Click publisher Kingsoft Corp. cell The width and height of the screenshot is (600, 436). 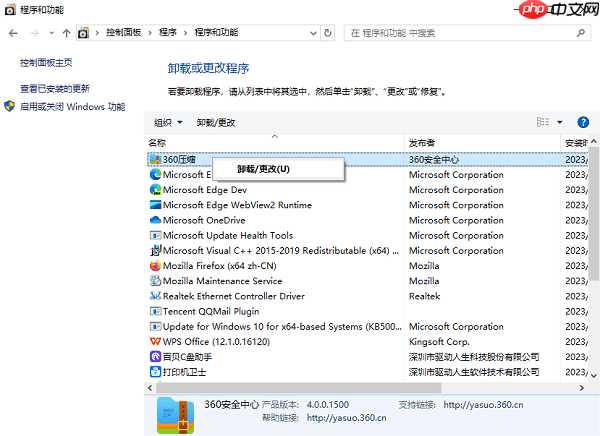[x=439, y=341]
